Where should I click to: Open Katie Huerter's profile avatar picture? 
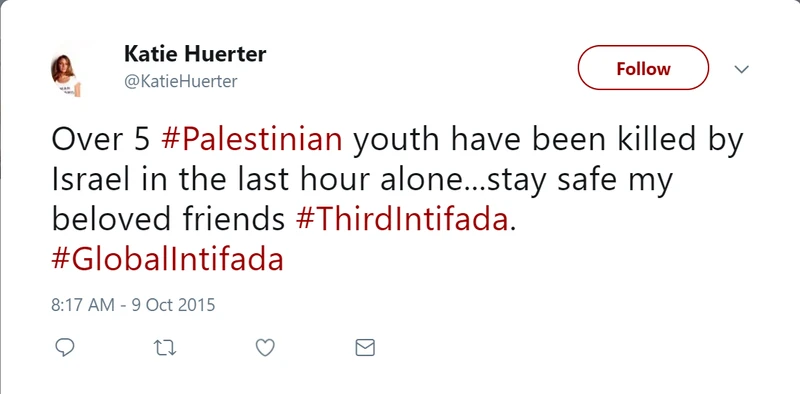point(65,76)
